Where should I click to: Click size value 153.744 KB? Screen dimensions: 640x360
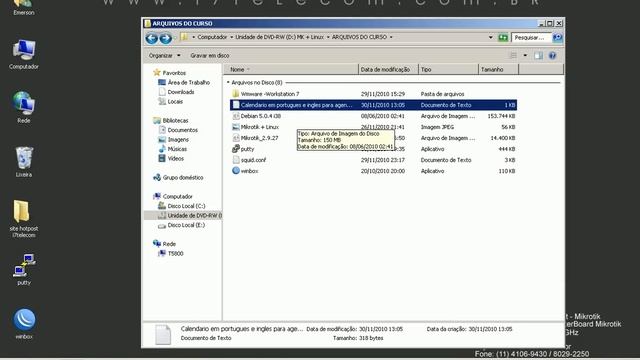point(501,116)
